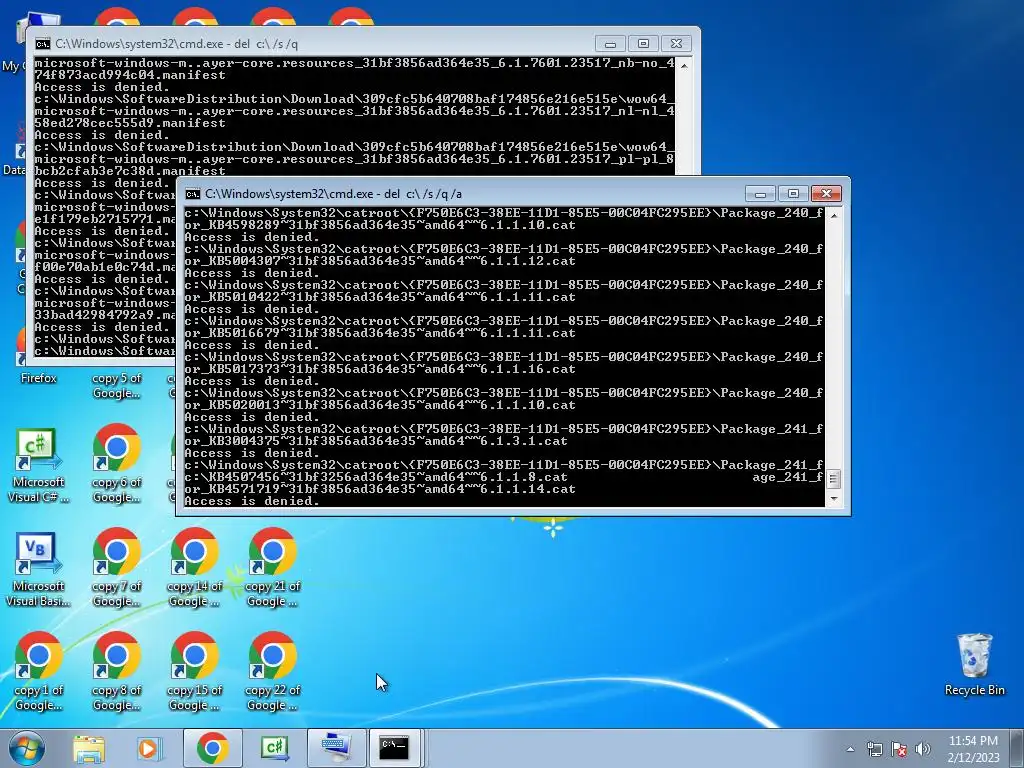Click the line containing 'KB5010422' in front cmd
The width and height of the screenshot is (1024, 768).
pyautogui.click(x=379, y=296)
